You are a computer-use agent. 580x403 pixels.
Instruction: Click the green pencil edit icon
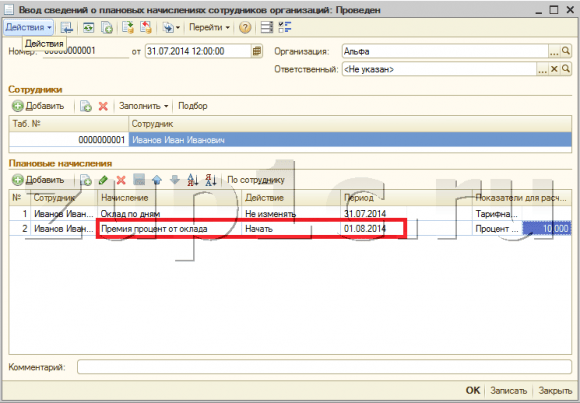(x=103, y=180)
